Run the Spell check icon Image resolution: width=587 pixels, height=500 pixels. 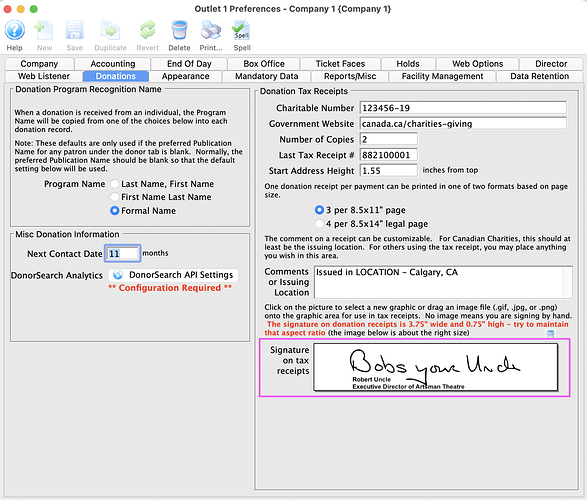pyautogui.click(x=242, y=31)
